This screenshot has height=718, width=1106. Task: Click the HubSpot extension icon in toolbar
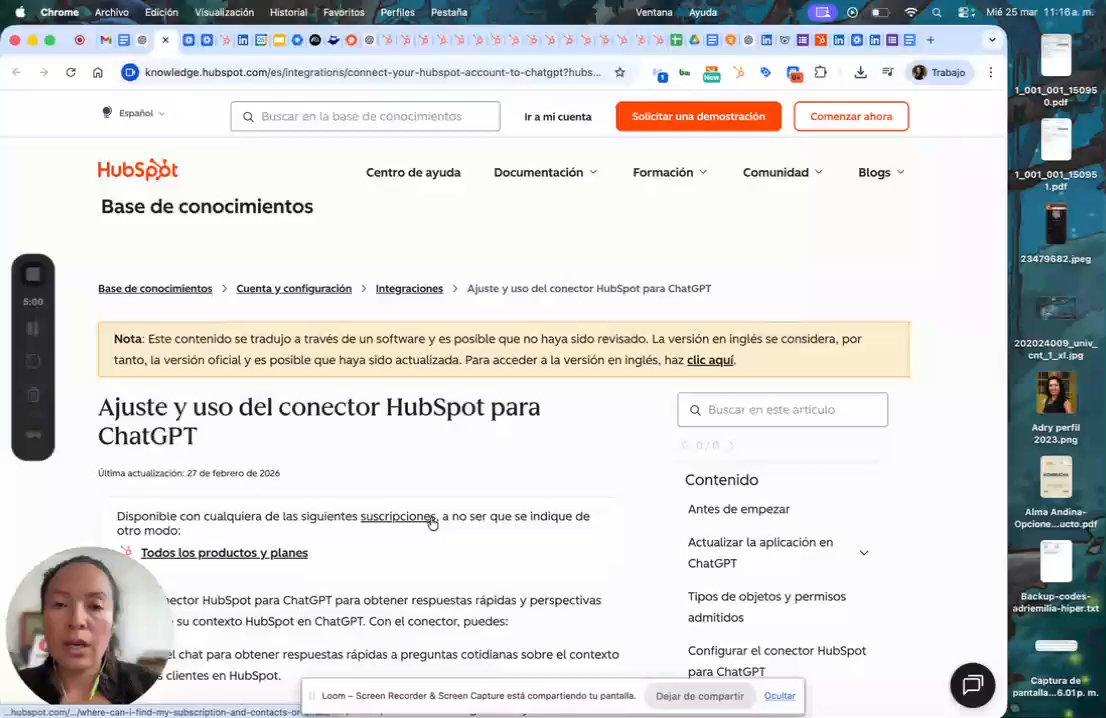pos(739,72)
